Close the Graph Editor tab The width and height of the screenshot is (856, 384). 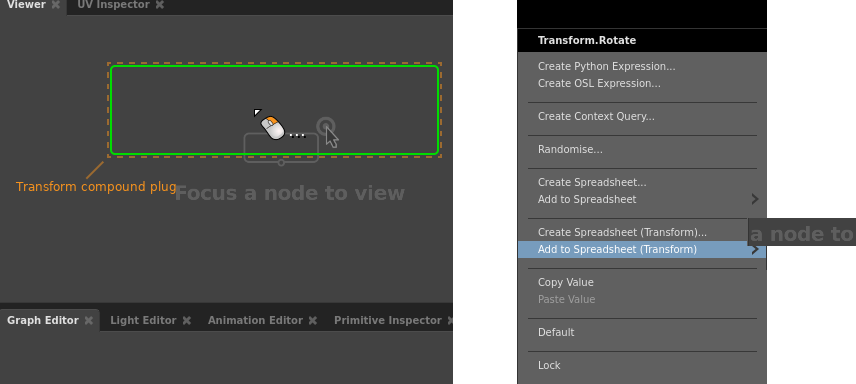coord(88,321)
